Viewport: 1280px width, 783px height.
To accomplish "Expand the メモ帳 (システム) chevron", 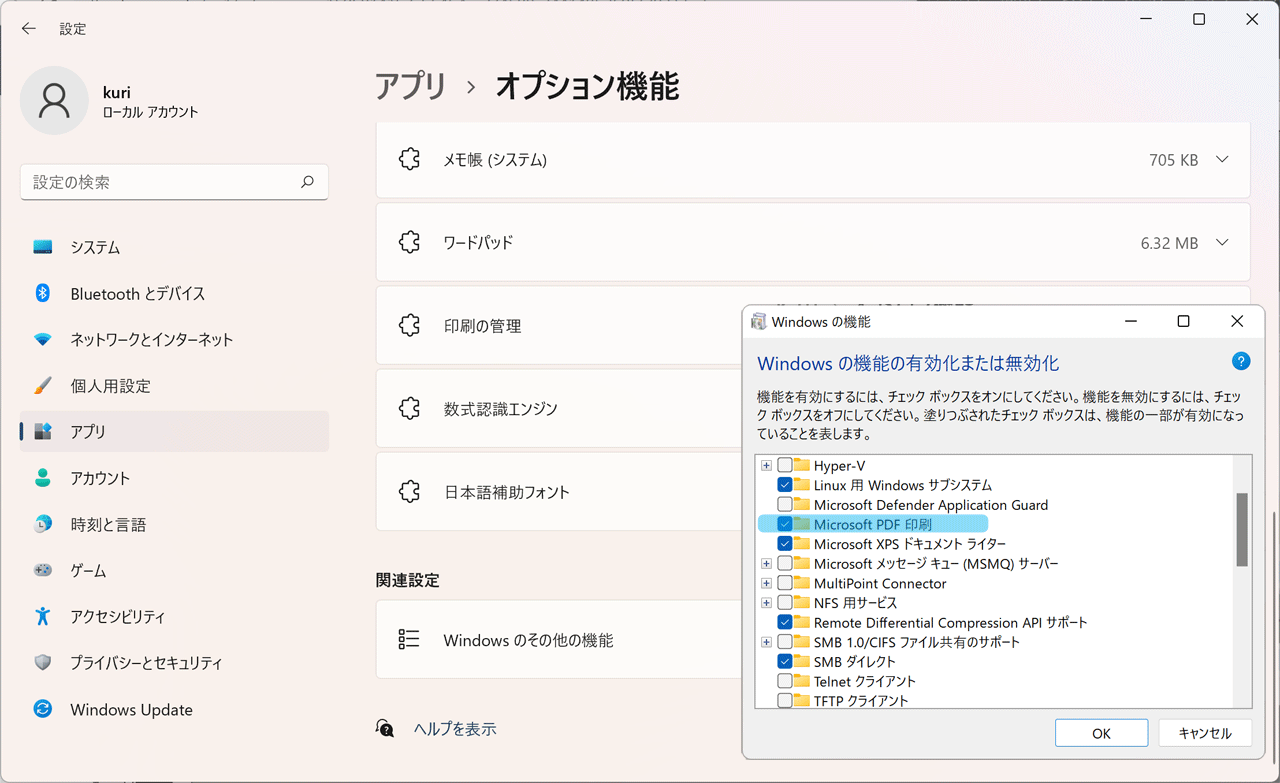I will pos(1222,159).
